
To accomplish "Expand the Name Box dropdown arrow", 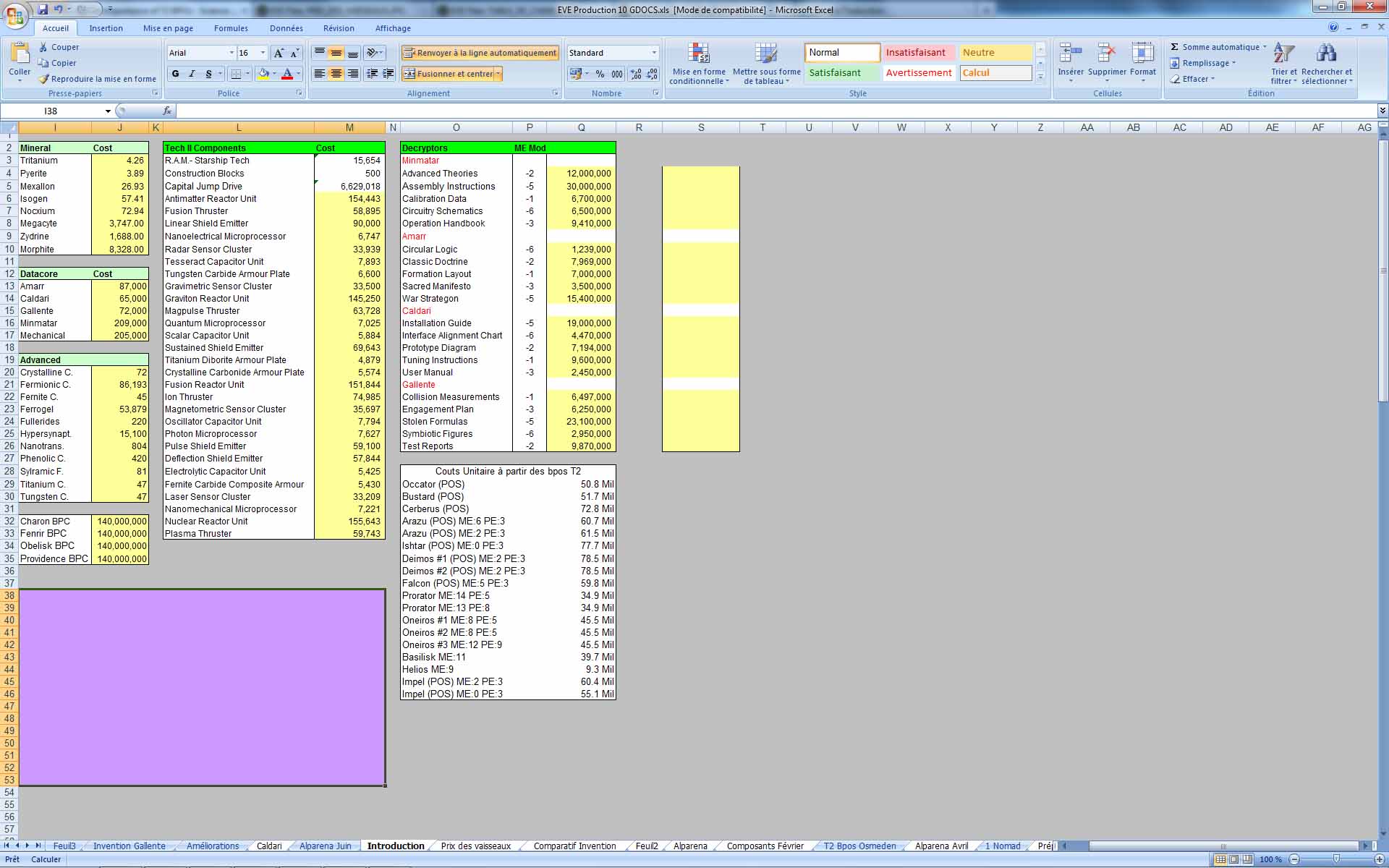I will click(108, 111).
